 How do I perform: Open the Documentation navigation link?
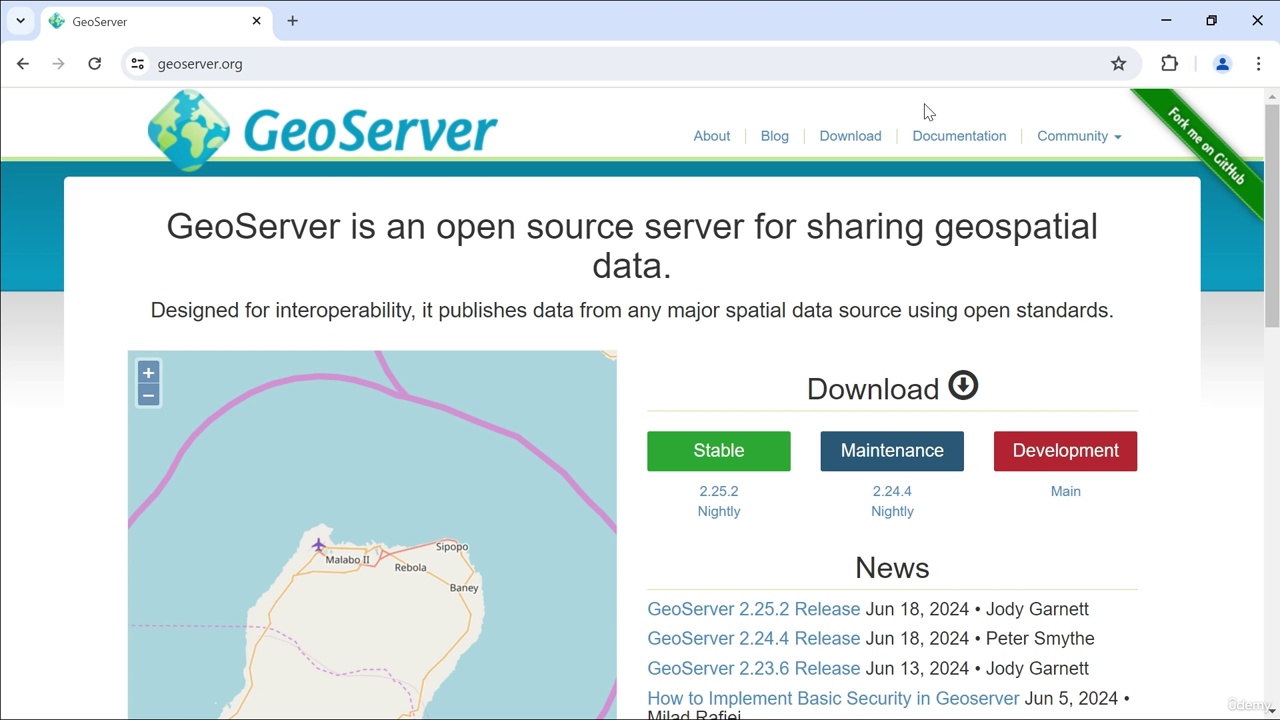click(959, 136)
